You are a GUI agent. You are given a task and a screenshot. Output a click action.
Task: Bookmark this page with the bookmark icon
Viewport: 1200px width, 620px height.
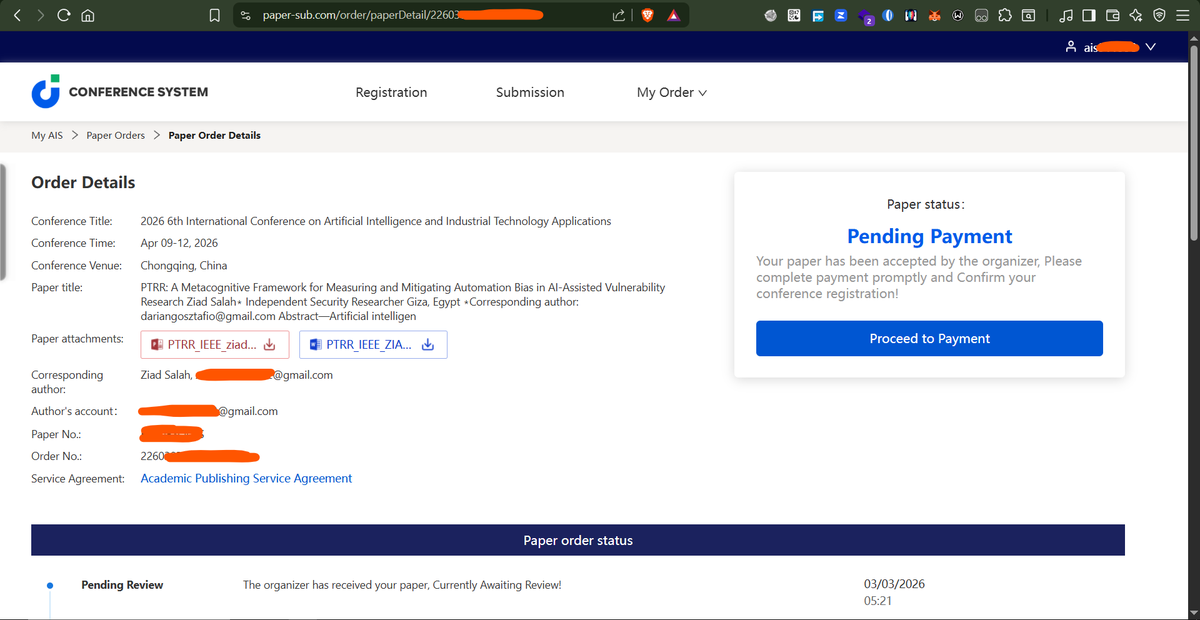click(x=214, y=15)
